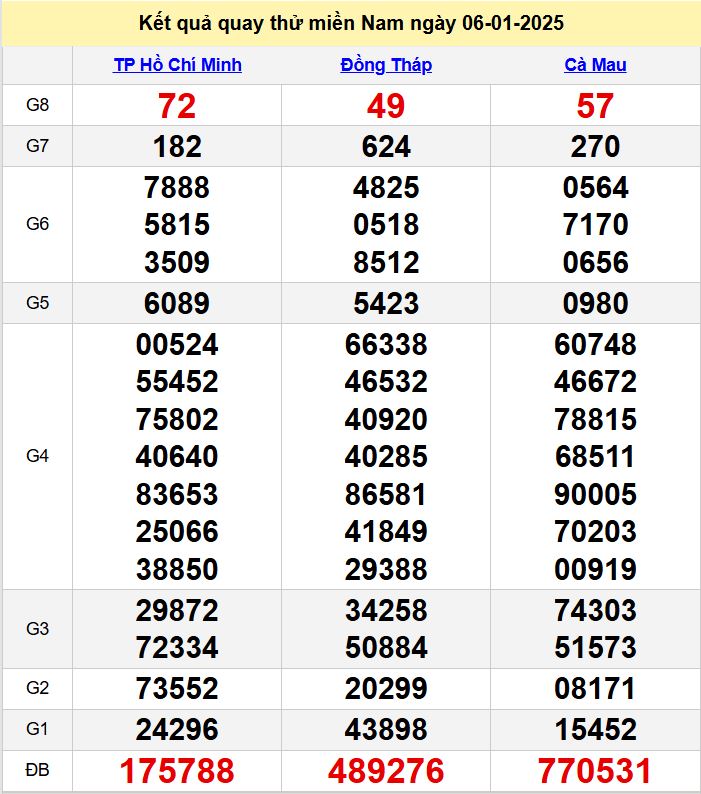The width and height of the screenshot is (701, 794).
Task: Select G5 result 5423
Action: [386, 303]
